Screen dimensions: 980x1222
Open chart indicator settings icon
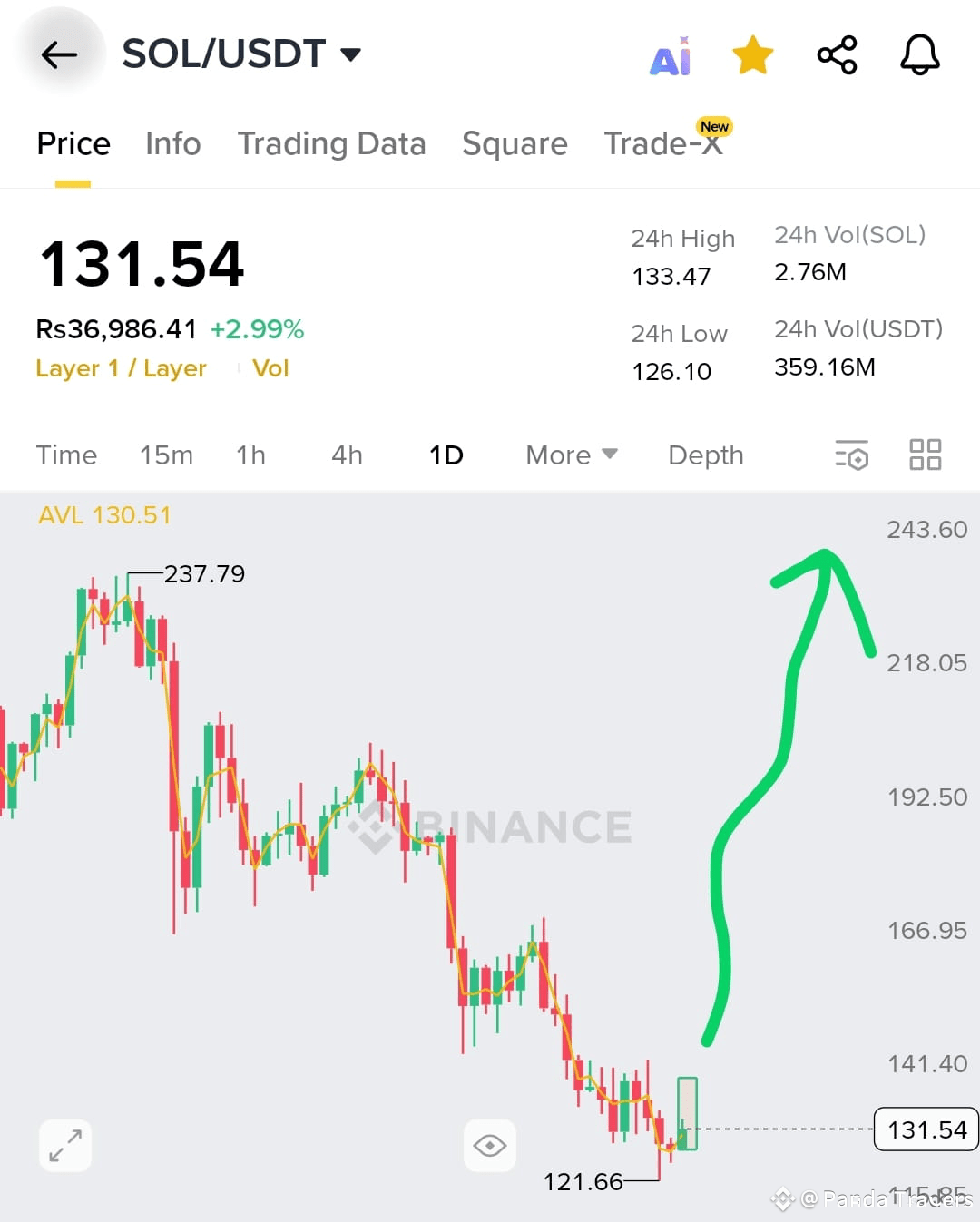pyautogui.click(x=851, y=455)
